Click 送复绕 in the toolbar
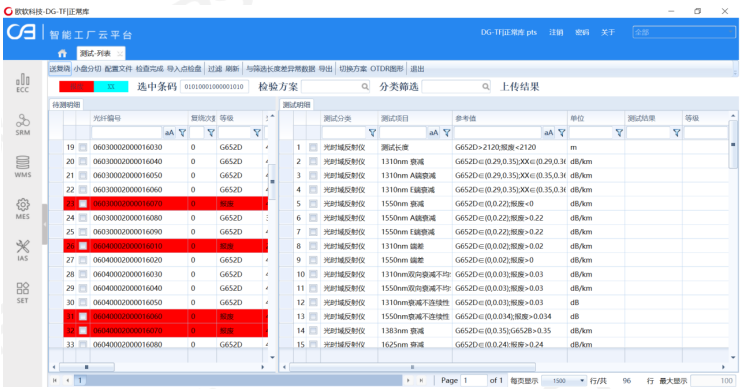 [60, 69]
